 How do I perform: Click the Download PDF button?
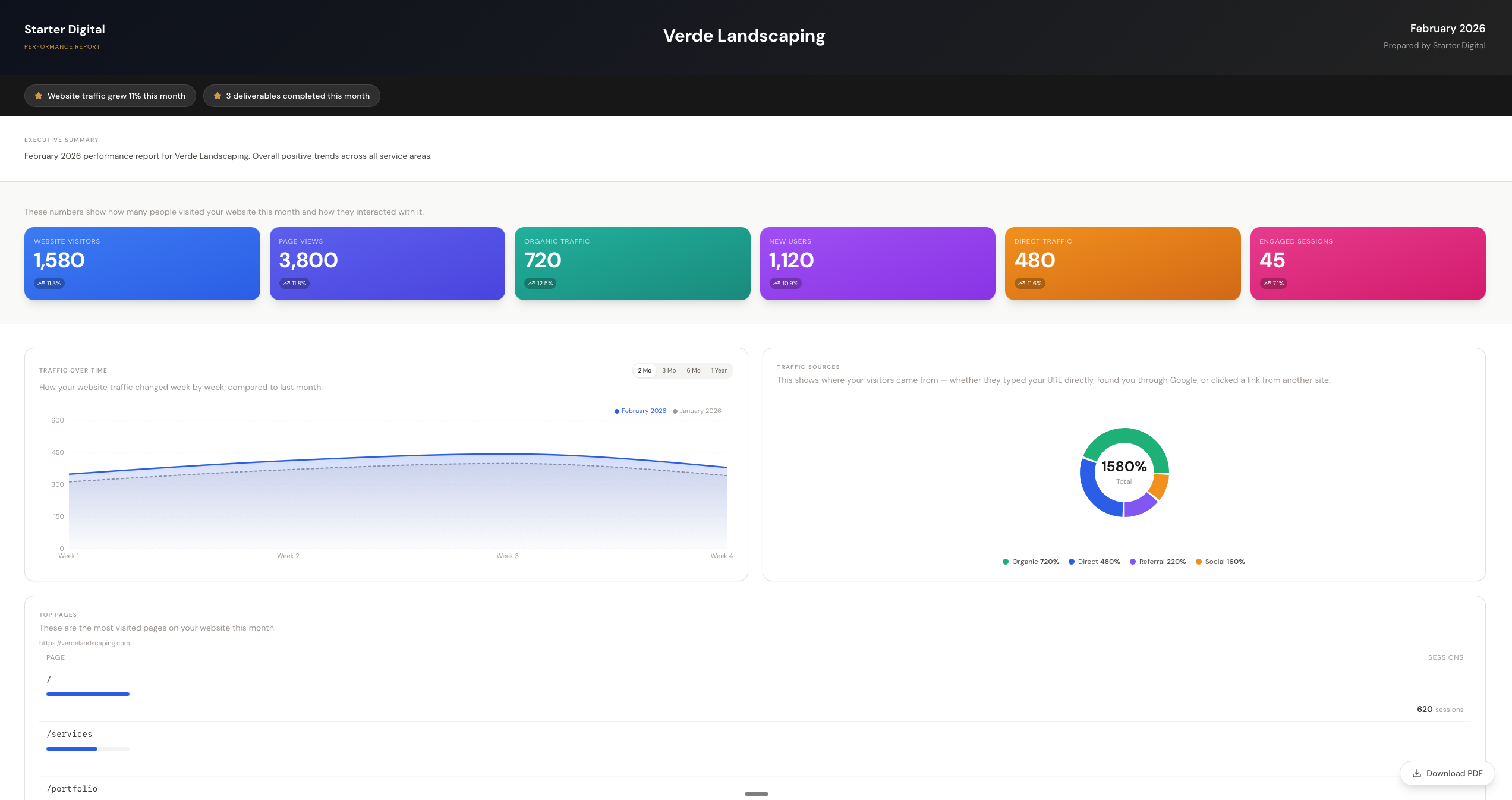(x=1447, y=773)
